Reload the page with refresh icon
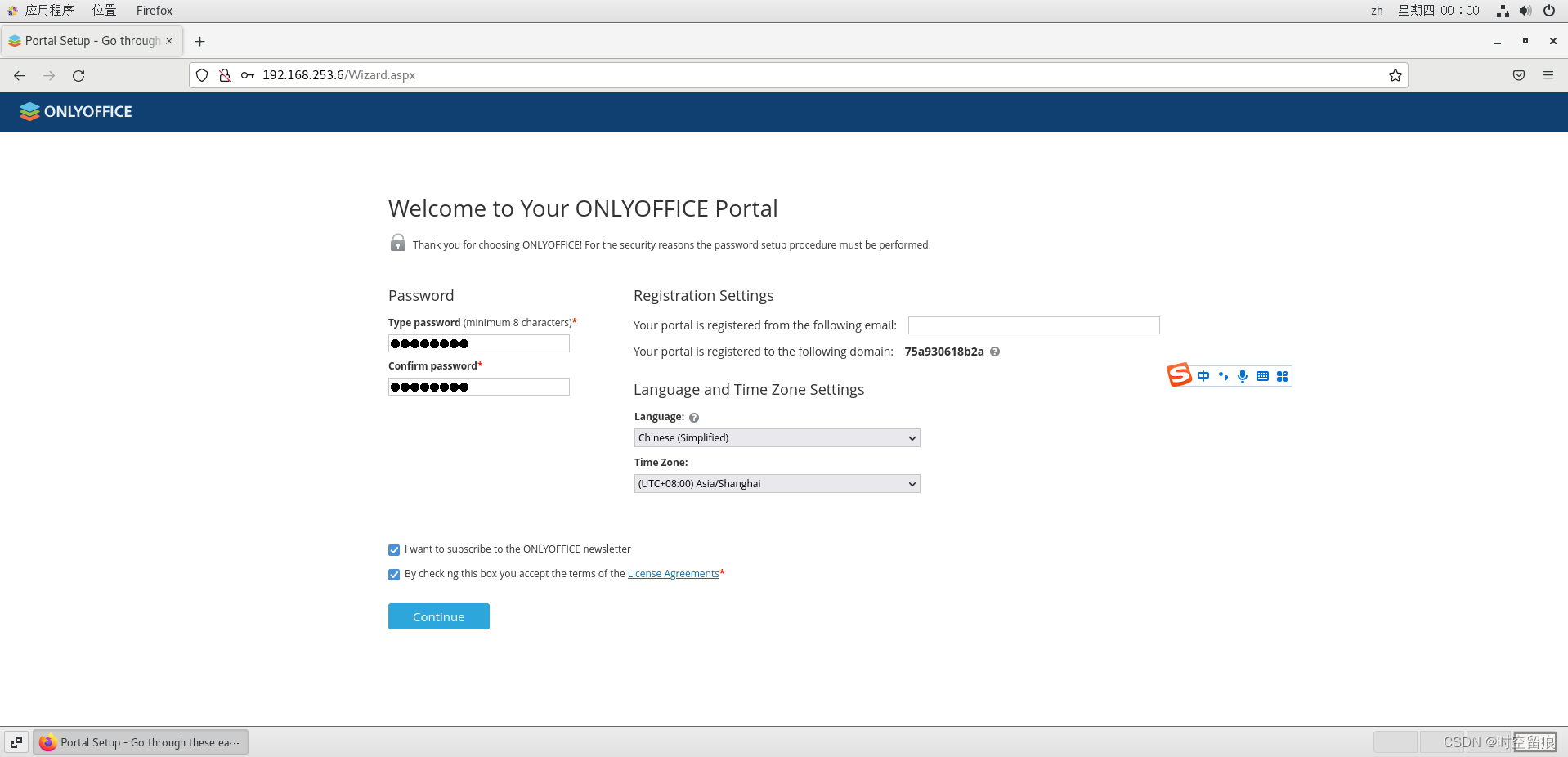The height and width of the screenshot is (757, 1568). (x=78, y=75)
